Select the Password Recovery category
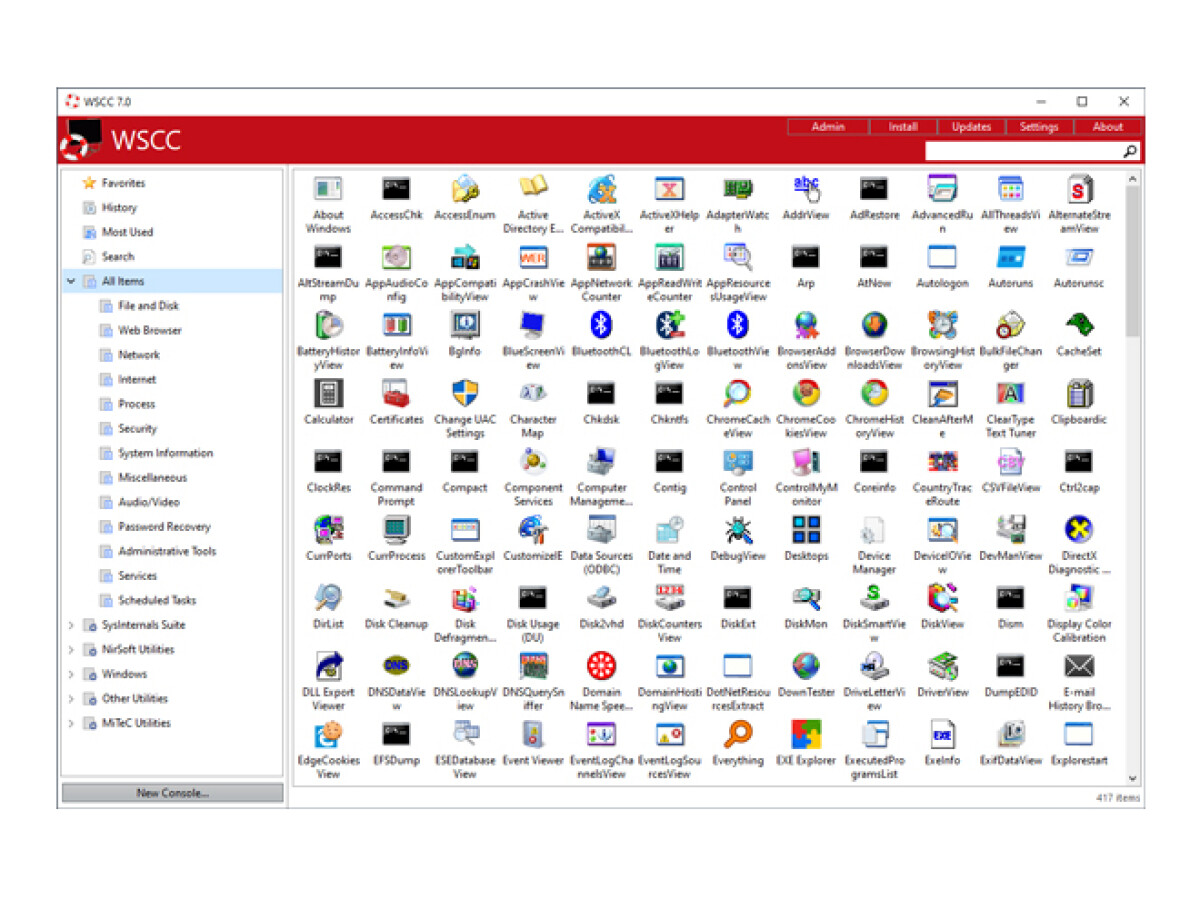 [x=164, y=527]
